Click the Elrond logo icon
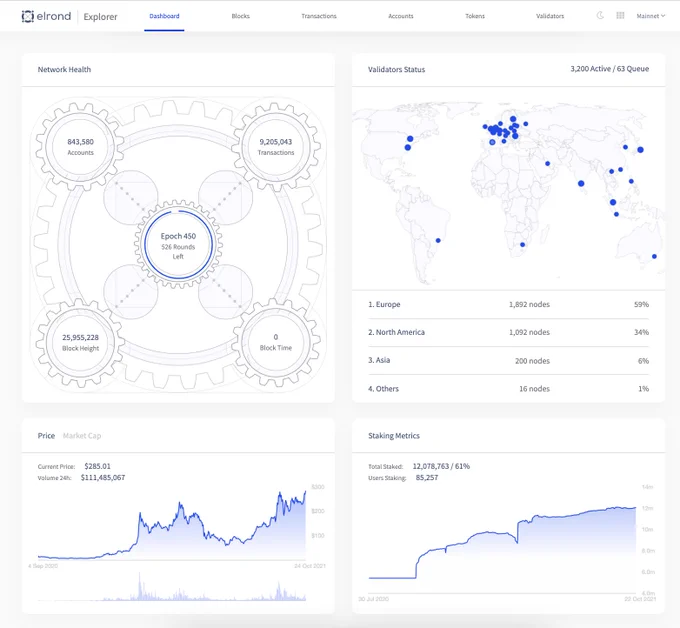Viewport: 680px width, 628px height. 28,16
